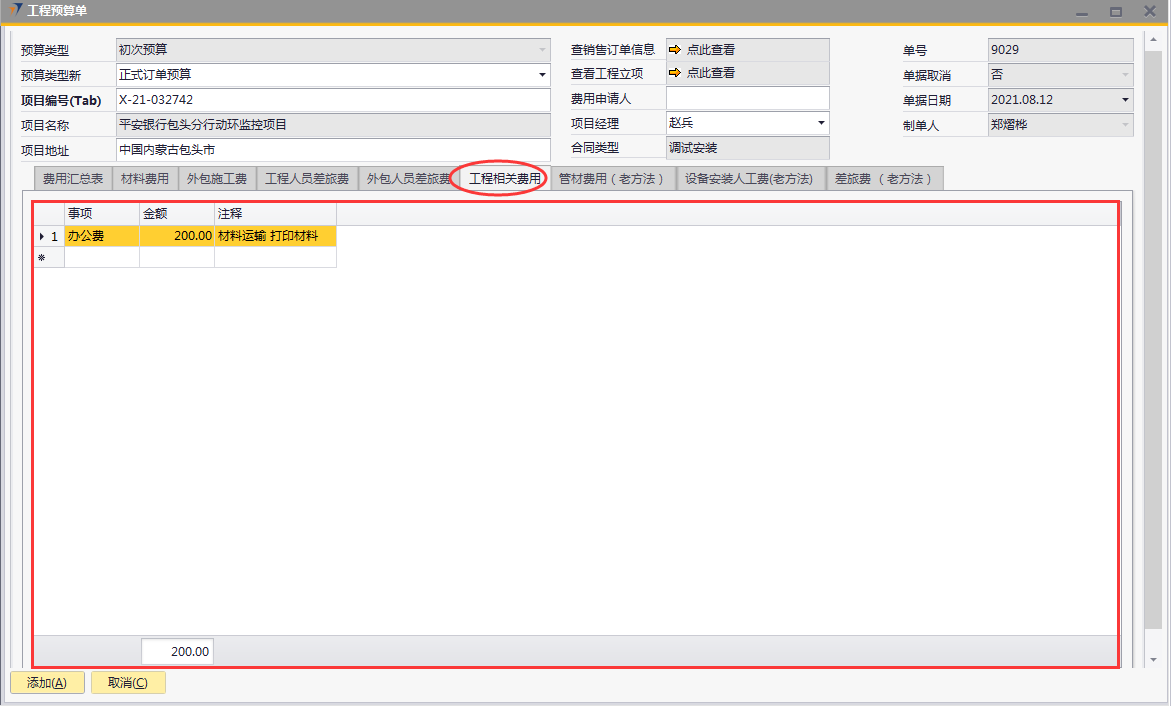The image size is (1171, 706).
Task: Click the 添加(A) button
Action: click(x=47, y=683)
